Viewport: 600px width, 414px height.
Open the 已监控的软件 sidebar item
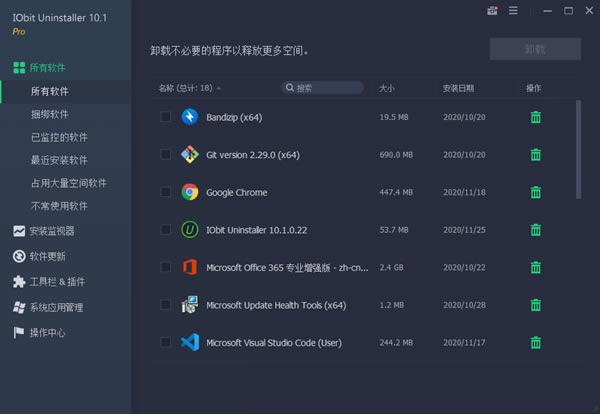59,137
